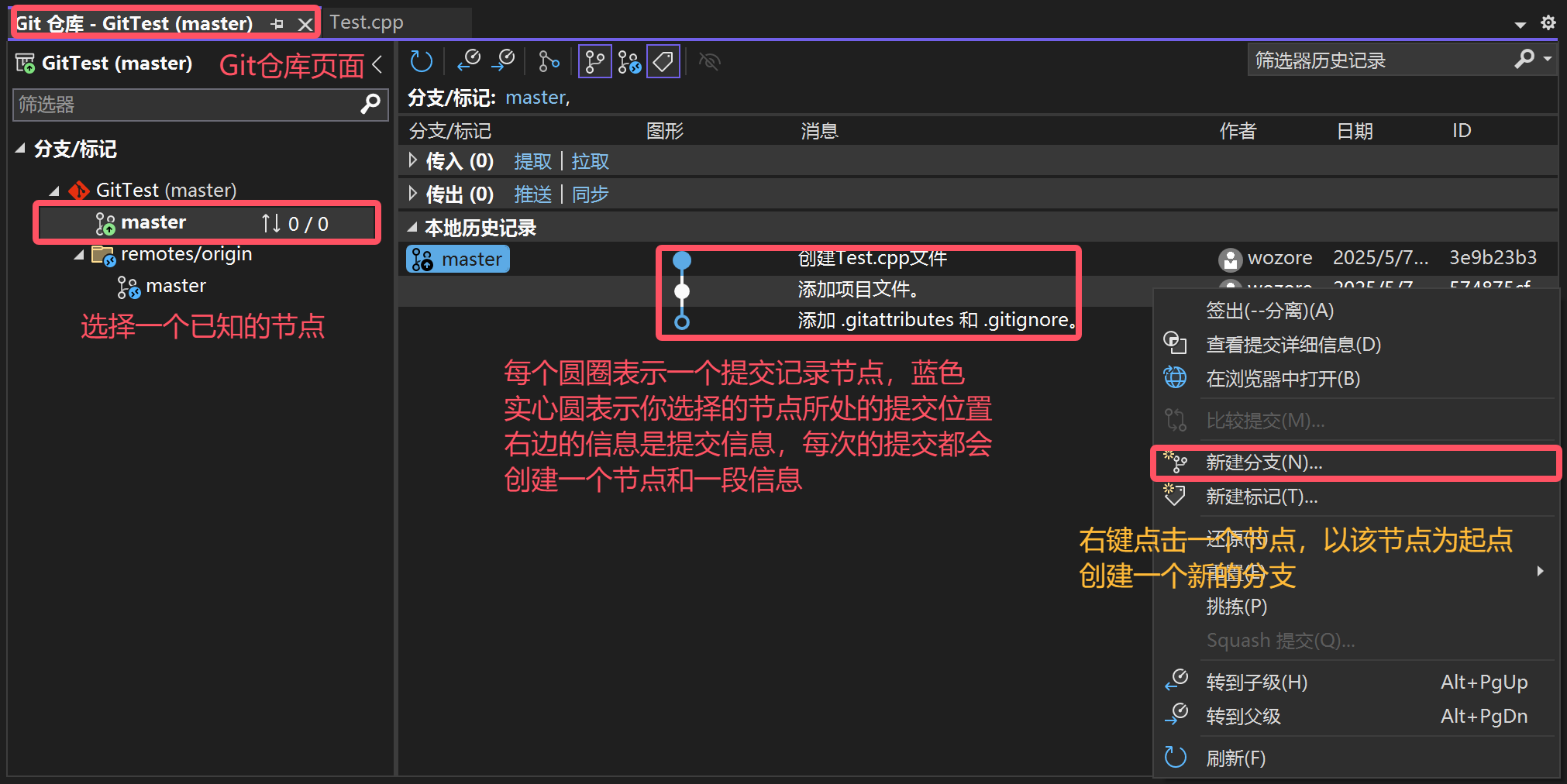Click the refresh icon in the history toolbar
1567x784 pixels.
[x=421, y=61]
